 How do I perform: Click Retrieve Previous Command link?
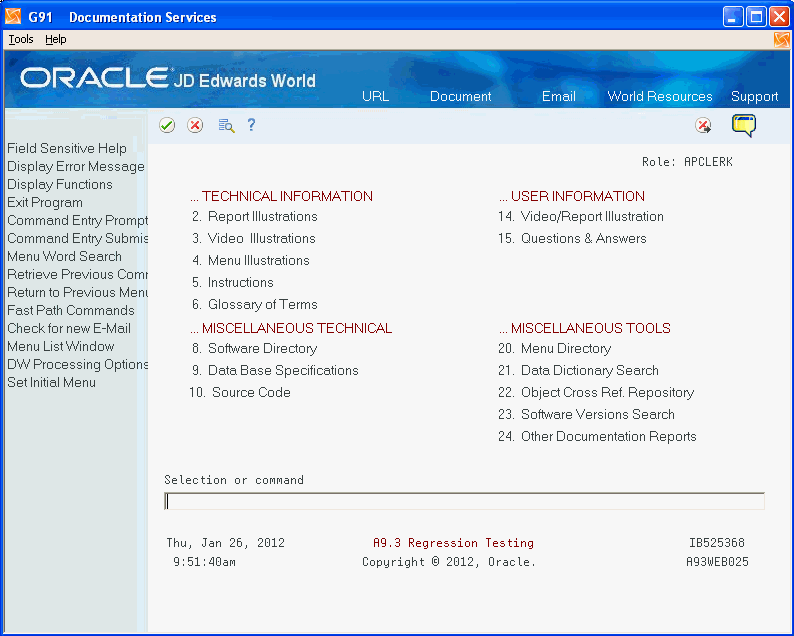[77, 274]
